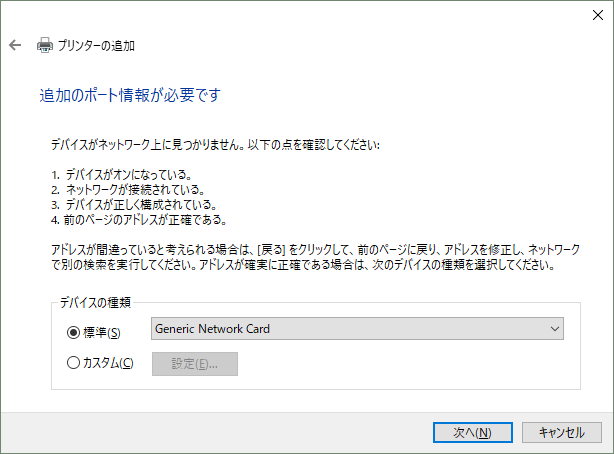614x454 pixels.
Task: Click the キャンセル button
Action: pos(561,432)
